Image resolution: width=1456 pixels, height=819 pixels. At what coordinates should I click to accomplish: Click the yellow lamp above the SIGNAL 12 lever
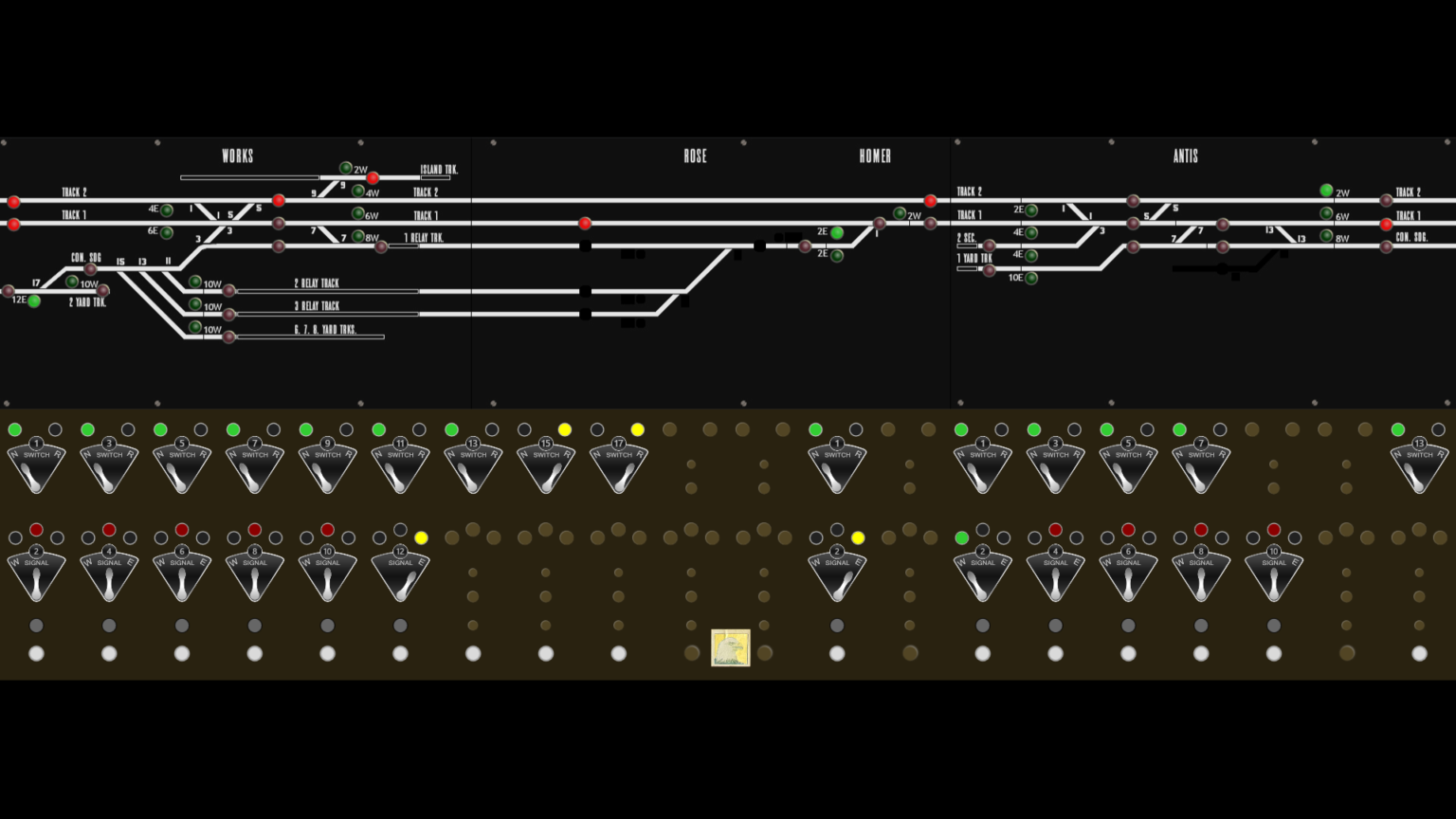421,537
